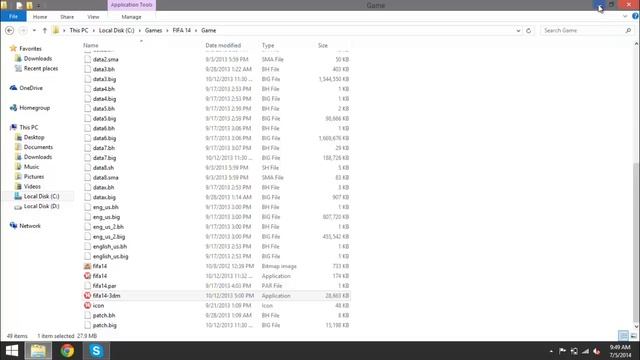Select This PC in the navigation pane
This screenshot has height=360, width=640.
[x=29, y=128]
